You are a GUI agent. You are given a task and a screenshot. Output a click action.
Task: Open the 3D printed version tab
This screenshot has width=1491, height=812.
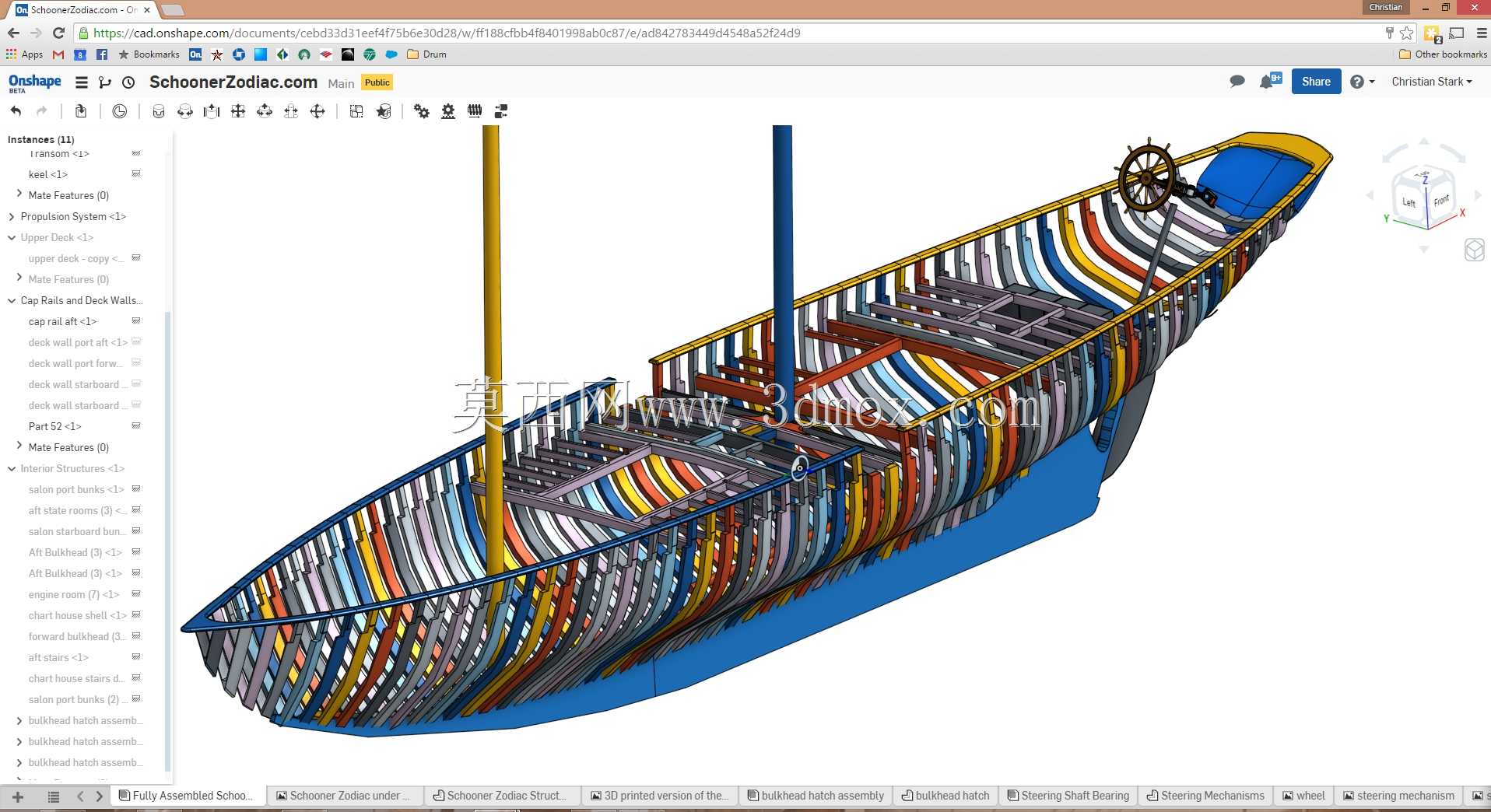point(660,796)
